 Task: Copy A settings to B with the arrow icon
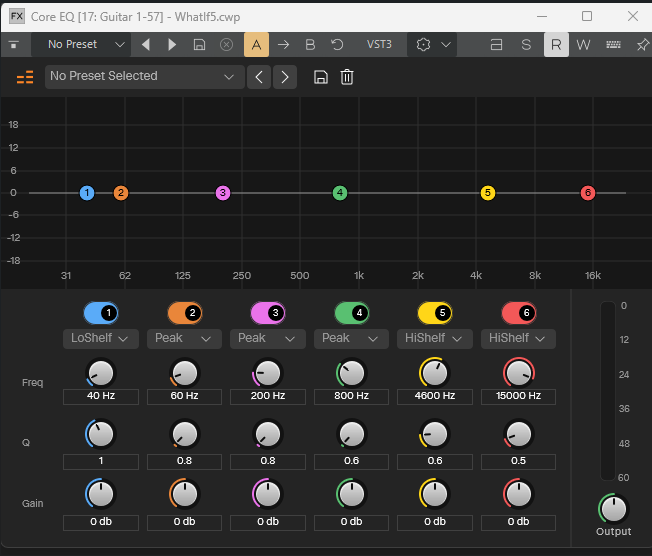point(283,44)
